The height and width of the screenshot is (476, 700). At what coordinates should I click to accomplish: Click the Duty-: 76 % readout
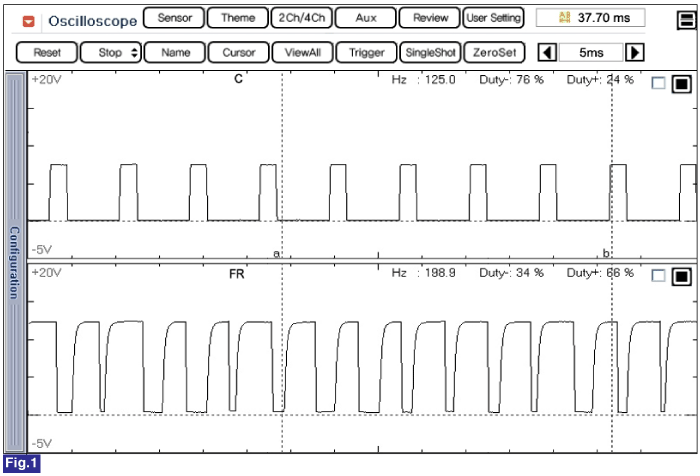tap(511, 80)
